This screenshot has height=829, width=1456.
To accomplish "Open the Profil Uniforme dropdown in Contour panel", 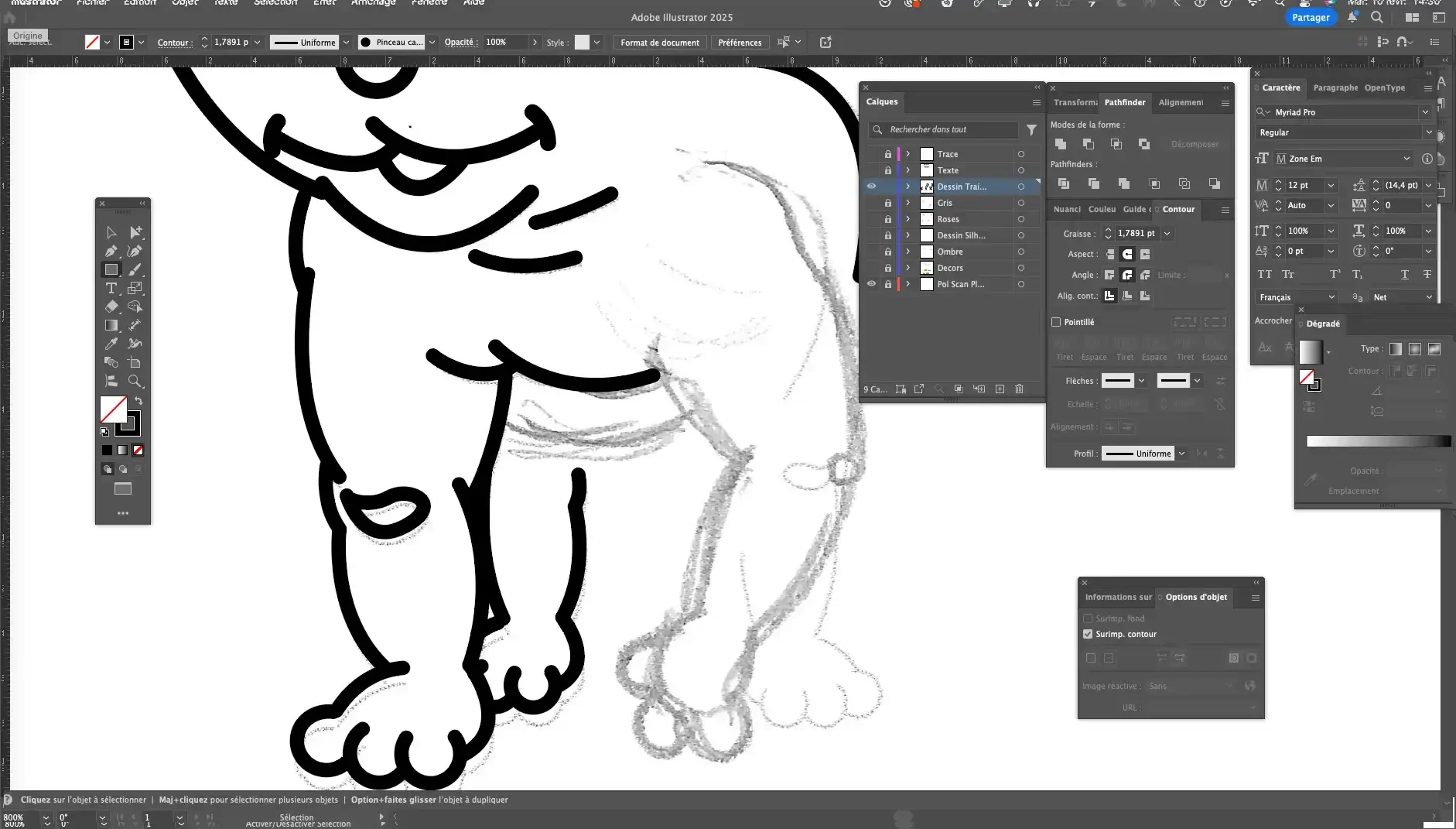I will click(1181, 454).
